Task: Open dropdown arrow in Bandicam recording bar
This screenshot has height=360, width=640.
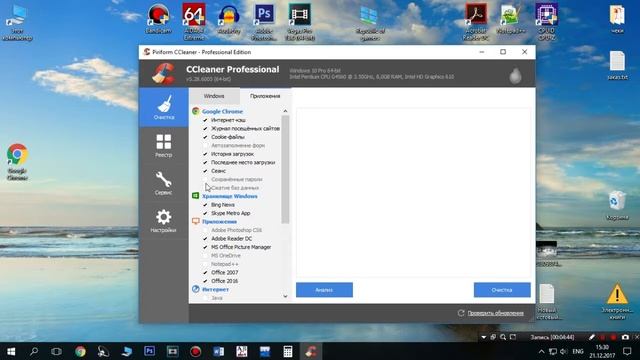Action: 483,337
